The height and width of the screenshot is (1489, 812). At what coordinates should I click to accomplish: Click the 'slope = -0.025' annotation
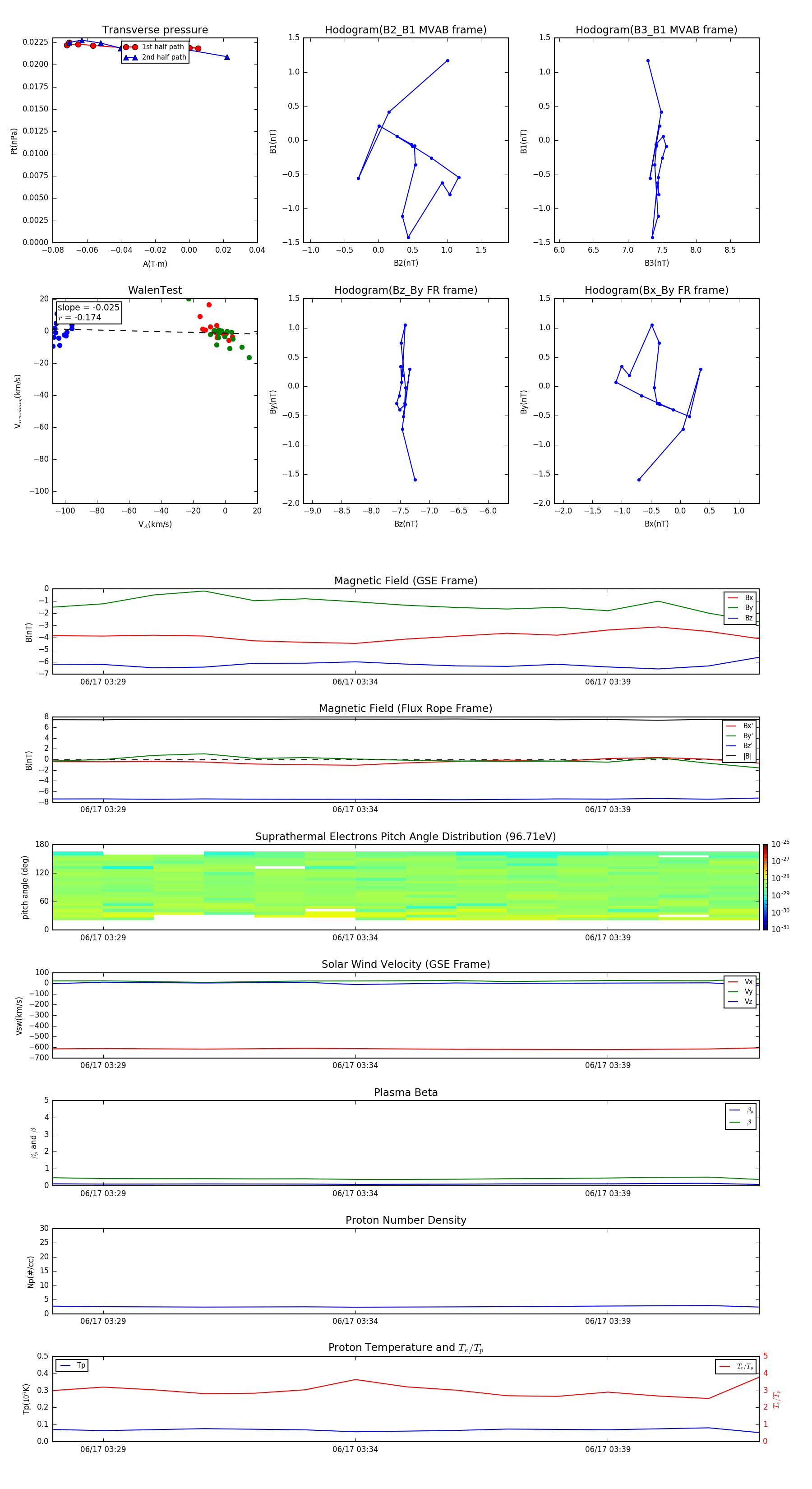coord(88,308)
